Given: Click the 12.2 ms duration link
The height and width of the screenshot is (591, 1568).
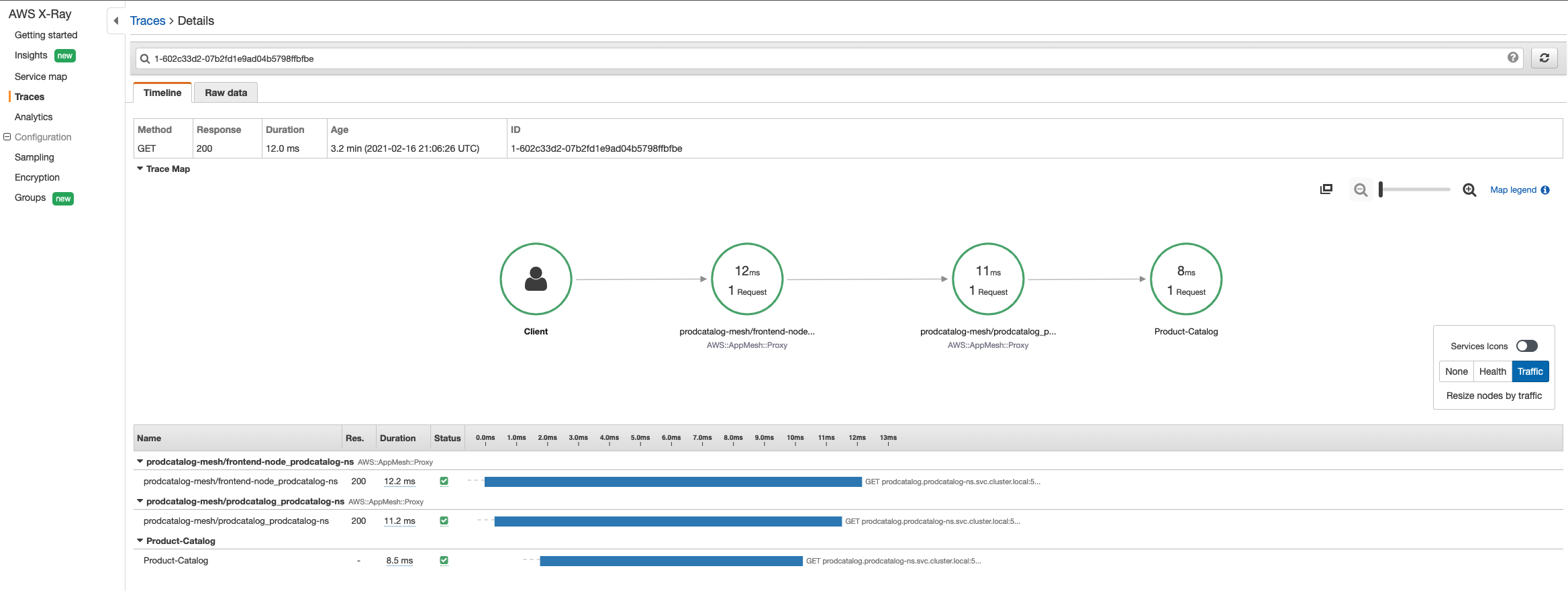Looking at the screenshot, I should pos(399,482).
